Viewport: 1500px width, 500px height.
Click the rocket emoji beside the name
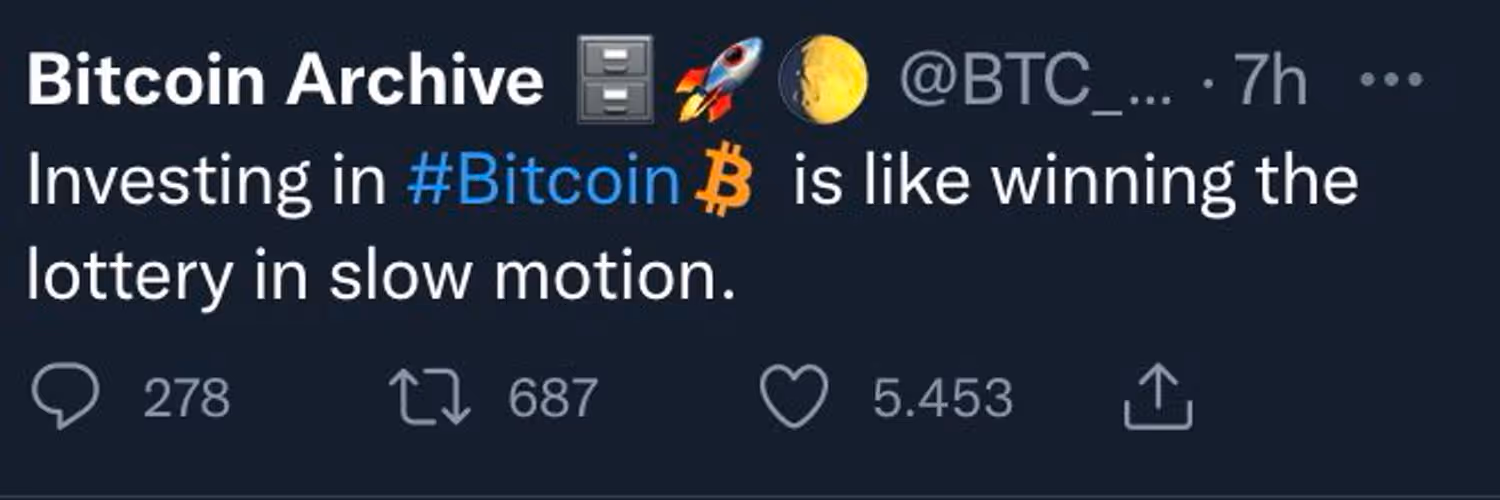(x=718, y=78)
